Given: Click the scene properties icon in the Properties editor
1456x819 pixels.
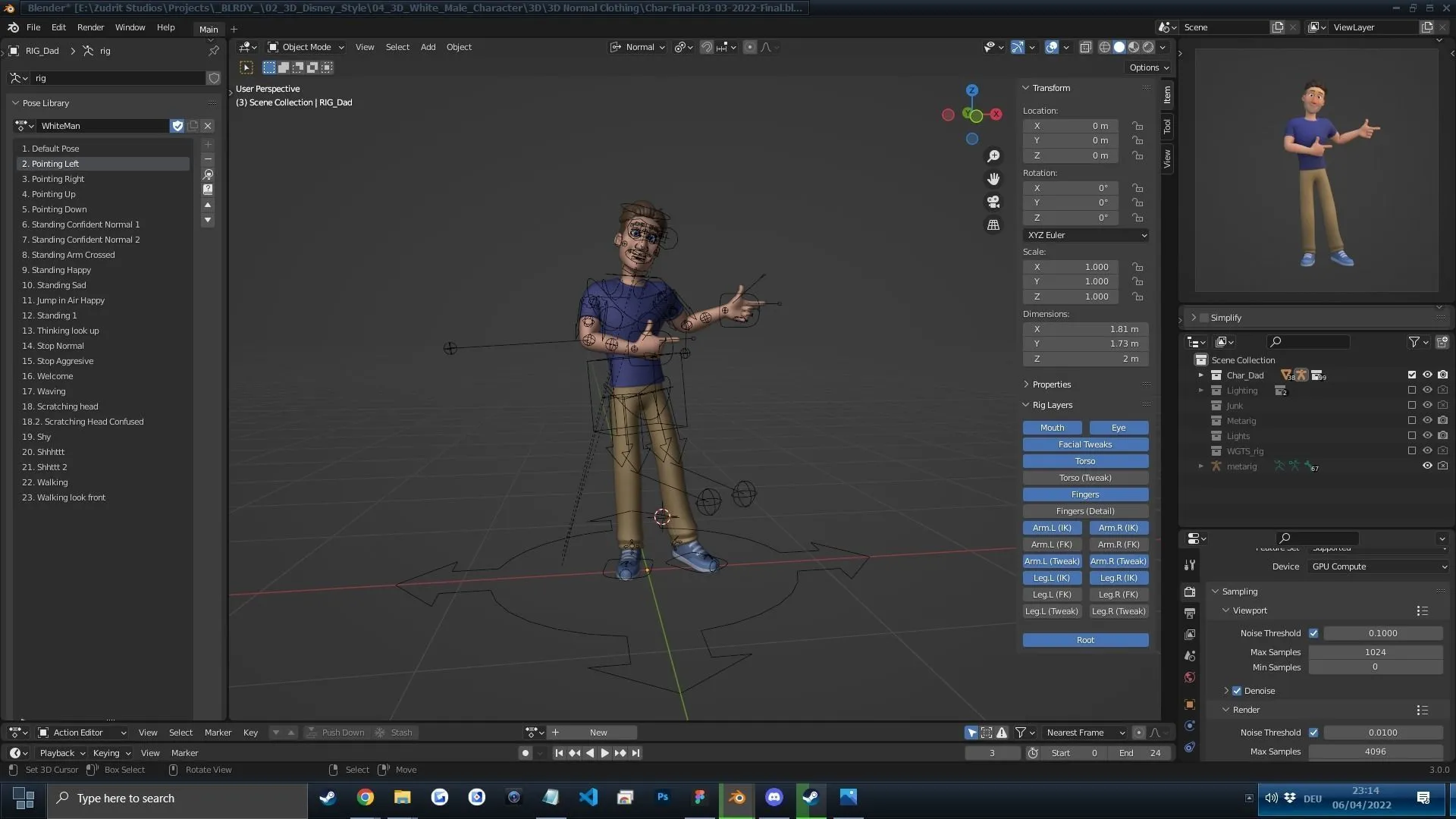Looking at the screenshot, I should (x=1189, y=655).
